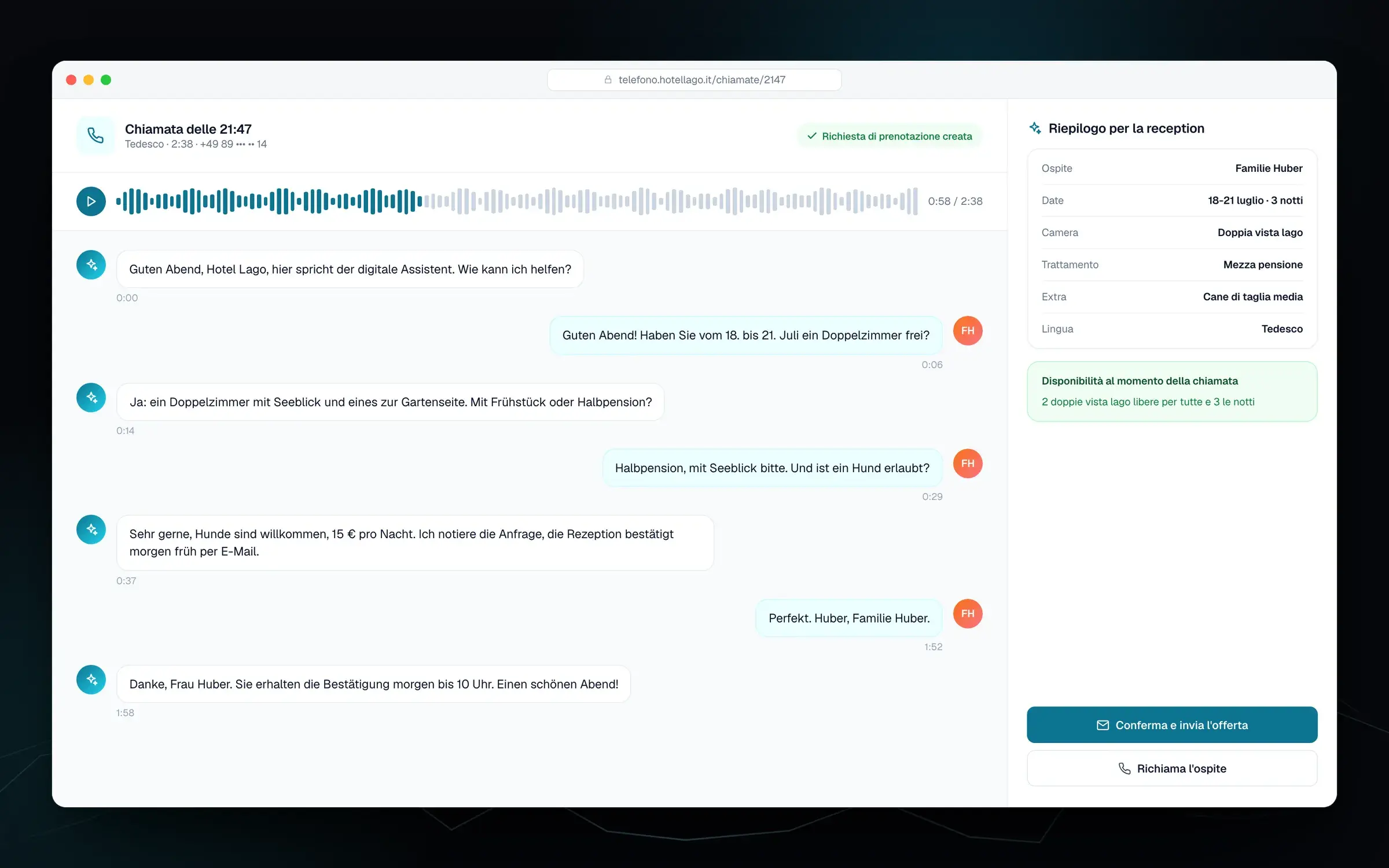Click the Cane di taglia media value
The height and width of the screenshot is (868, 1389).
[x=1252, y=297]
